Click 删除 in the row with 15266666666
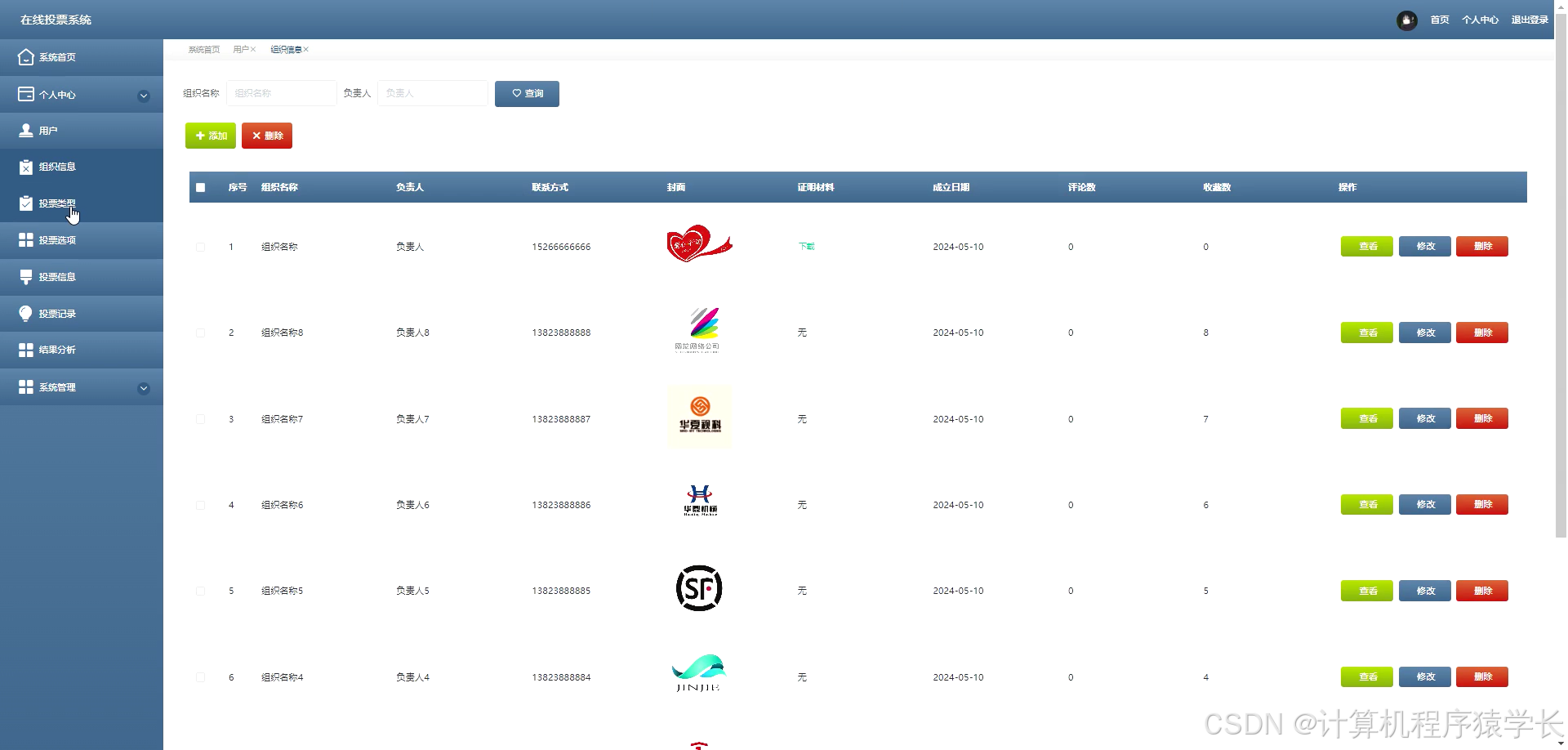Viewport: 1568px width, 750px height. tap(1482, 246)
